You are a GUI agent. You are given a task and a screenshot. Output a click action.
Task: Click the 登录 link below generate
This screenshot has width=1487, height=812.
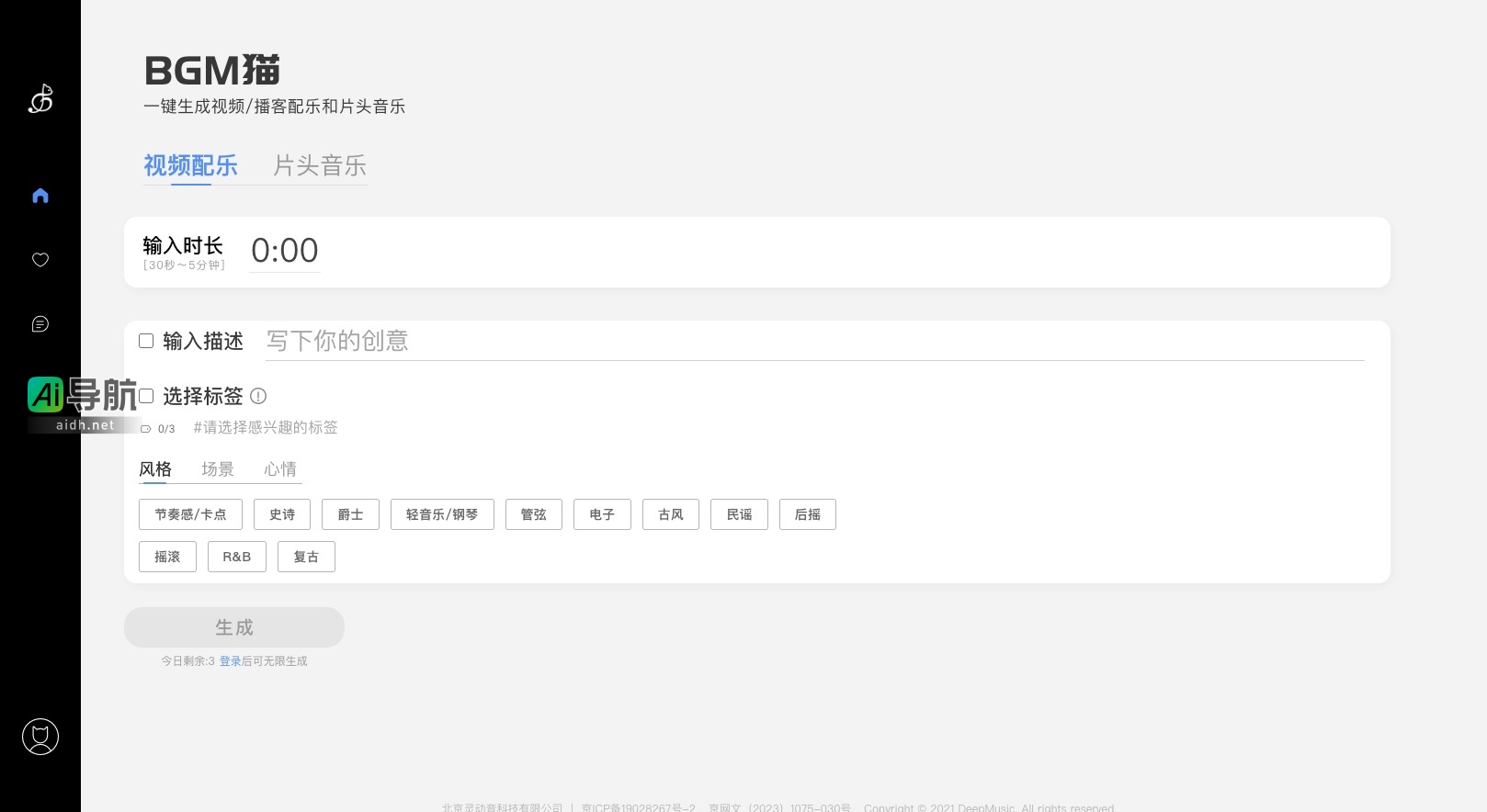point(230,661)
